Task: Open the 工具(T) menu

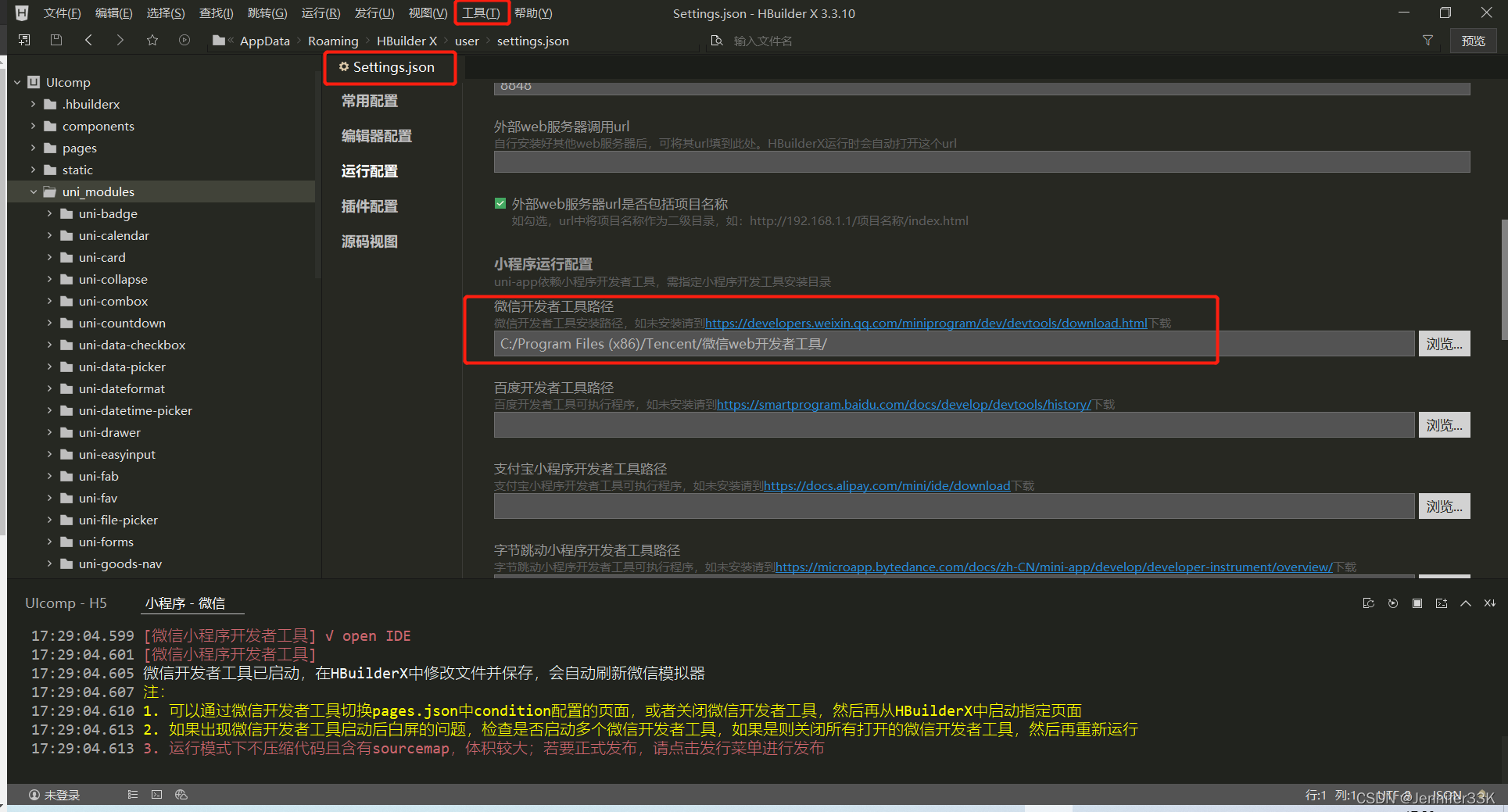Action: [x=481, y=13]
